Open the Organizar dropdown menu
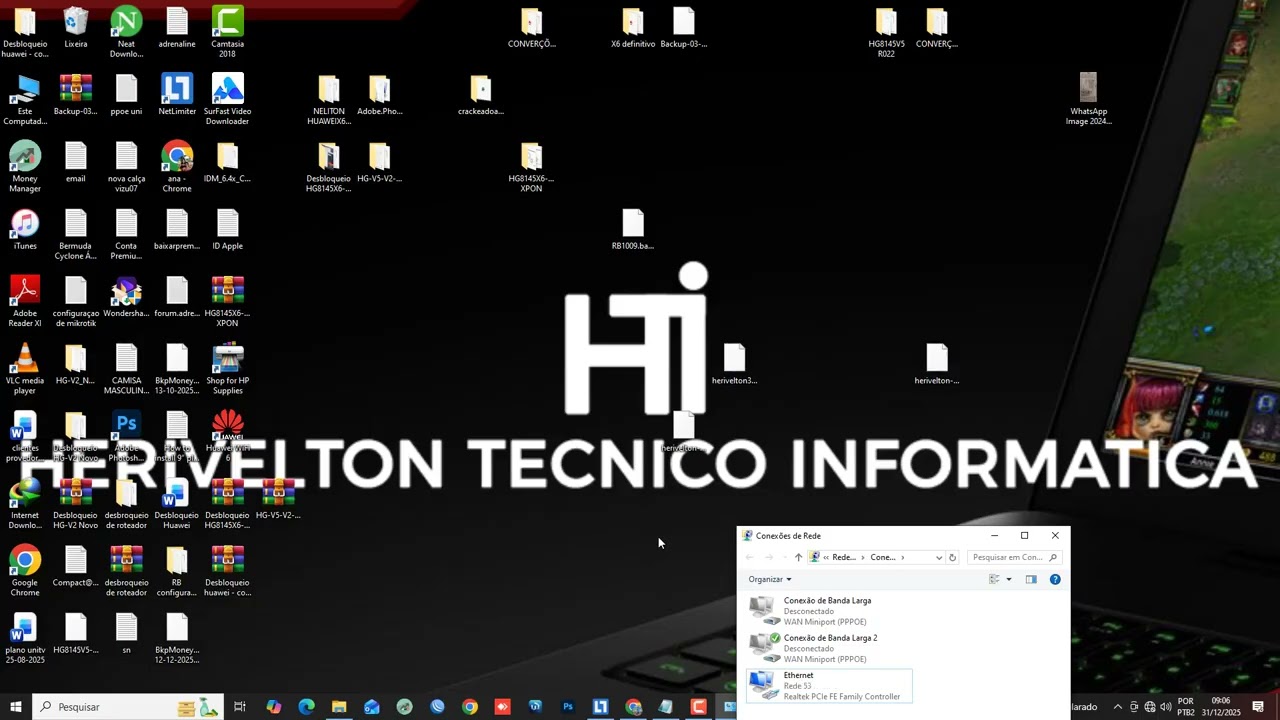The image size is (1280, 720). 770,579
